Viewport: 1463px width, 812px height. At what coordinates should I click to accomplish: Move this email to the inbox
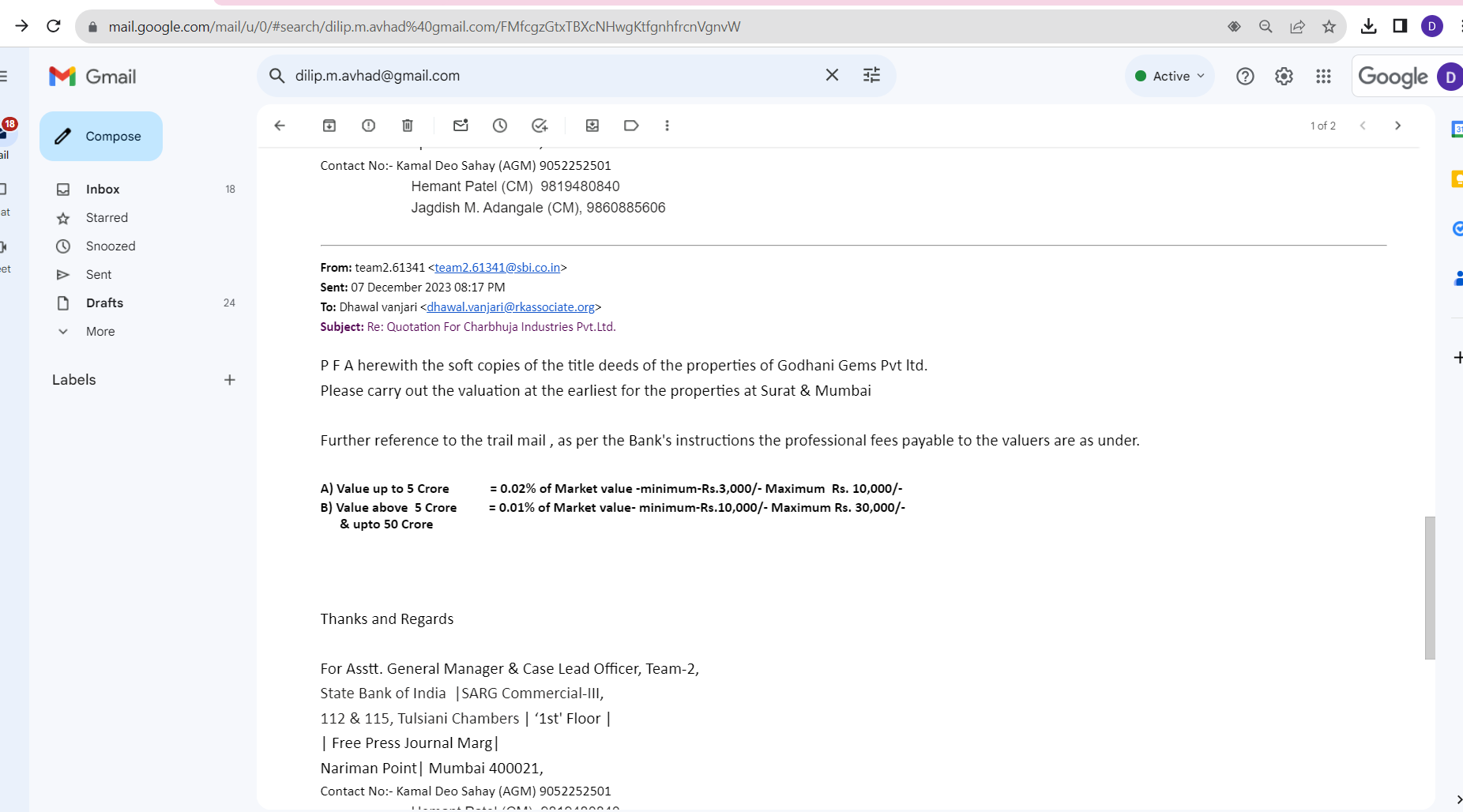592,126
